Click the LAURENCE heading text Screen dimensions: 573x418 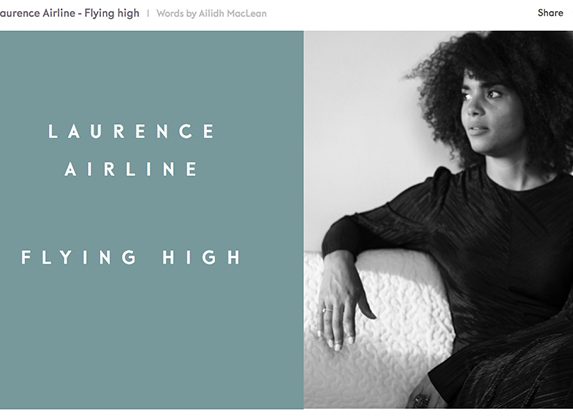(x=132, y=131)
